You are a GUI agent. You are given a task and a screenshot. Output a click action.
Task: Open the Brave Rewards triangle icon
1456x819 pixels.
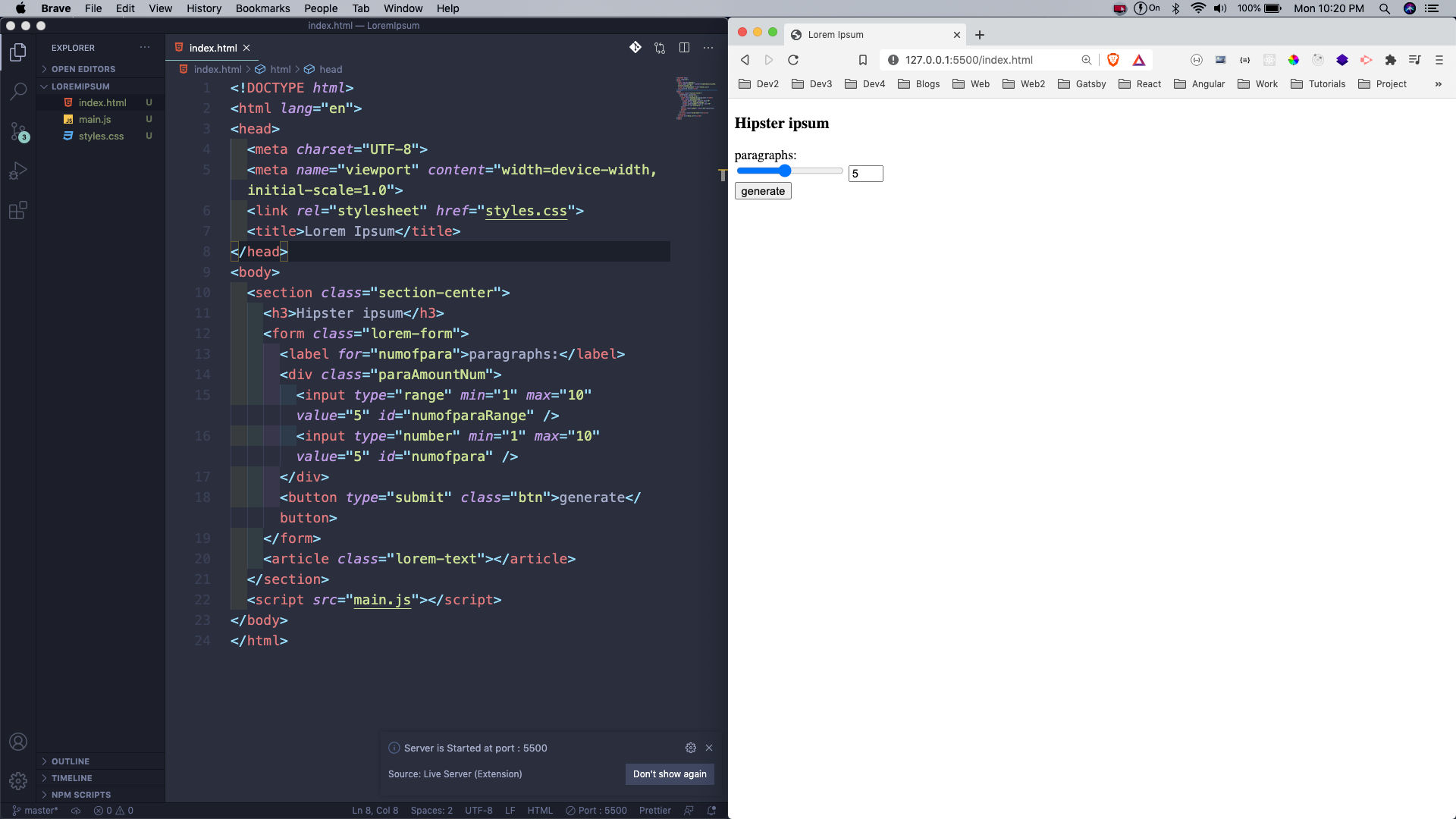tap(1139, 60)
